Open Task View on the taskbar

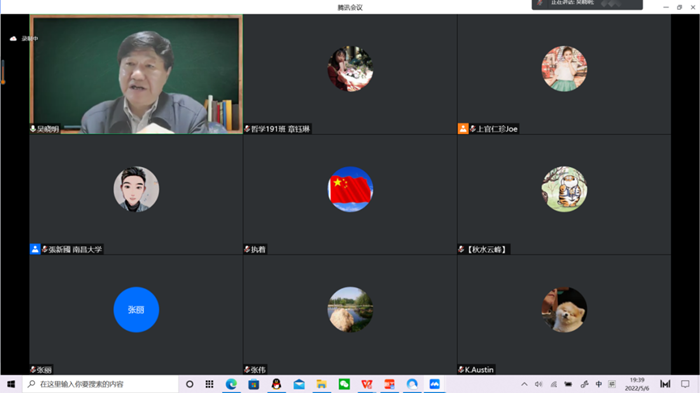(x=209, y=384)
